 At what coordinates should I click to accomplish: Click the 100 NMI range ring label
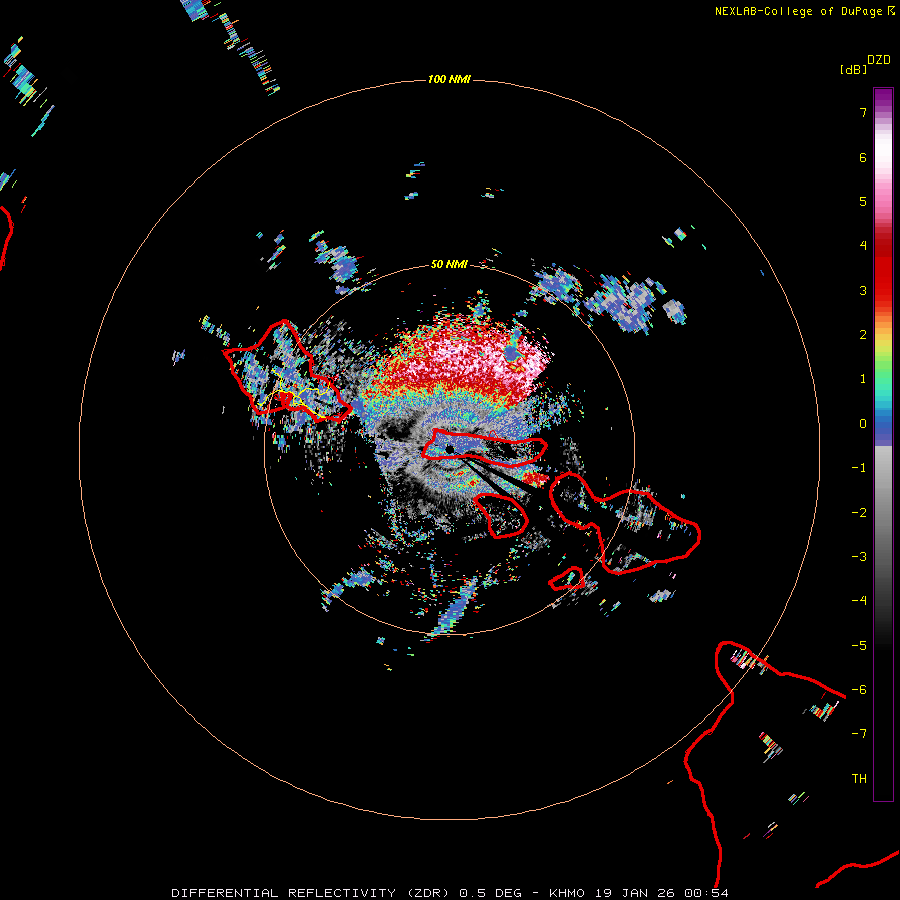(449, 79)
